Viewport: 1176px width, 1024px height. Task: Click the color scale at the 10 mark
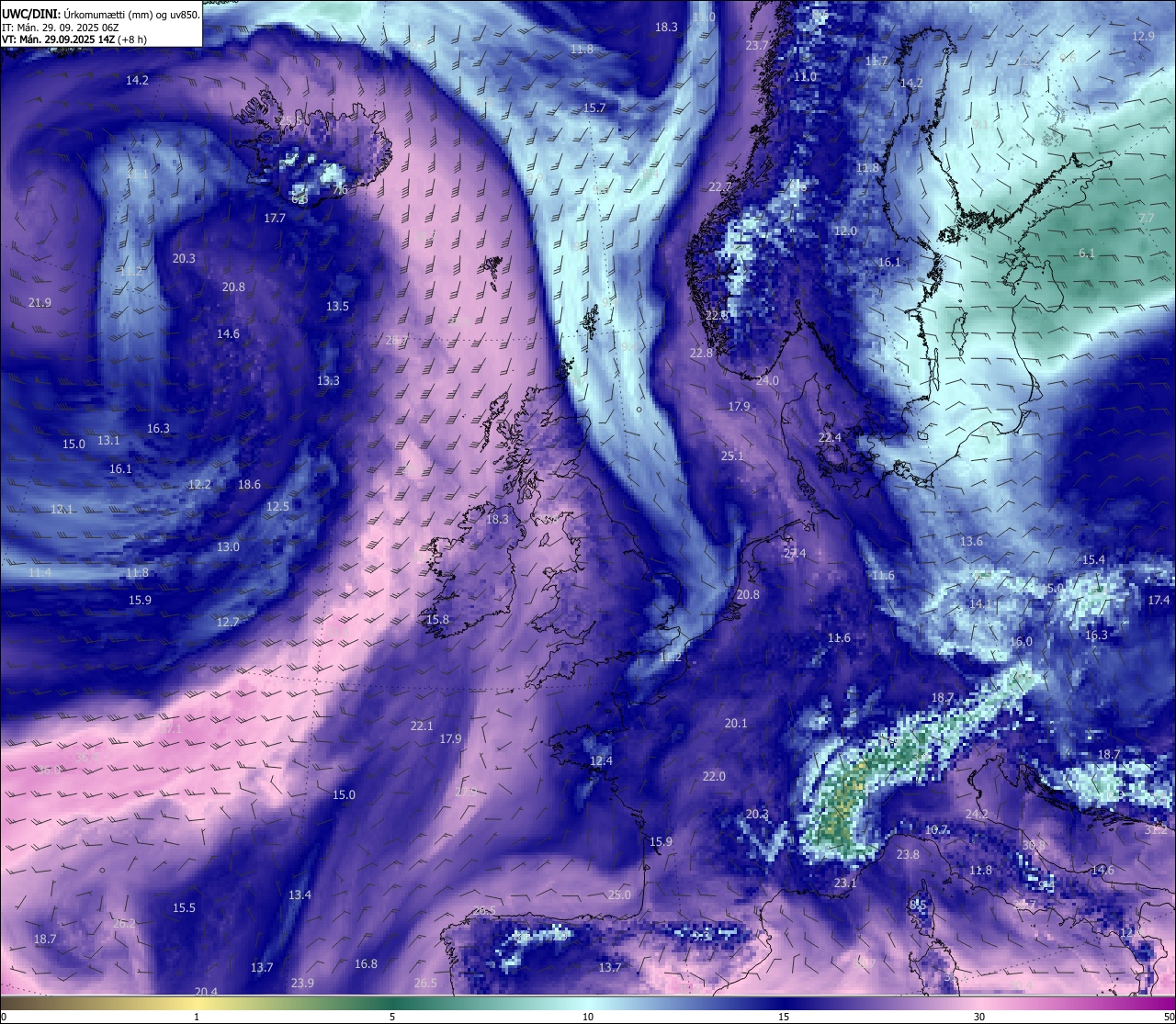588,1003
